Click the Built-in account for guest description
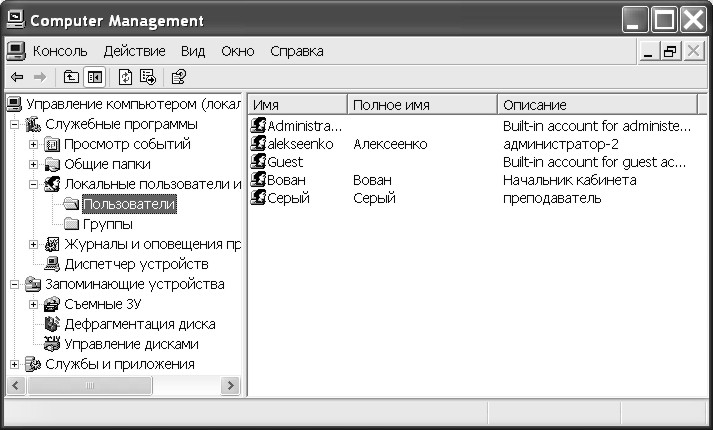The width and height of the screenshot is (713, 430). tap(594, 162)
